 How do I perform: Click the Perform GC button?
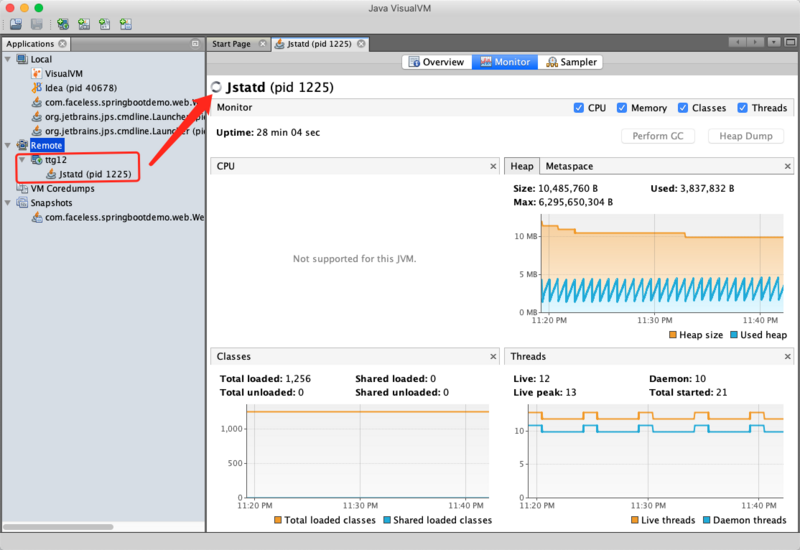(658, 136)
